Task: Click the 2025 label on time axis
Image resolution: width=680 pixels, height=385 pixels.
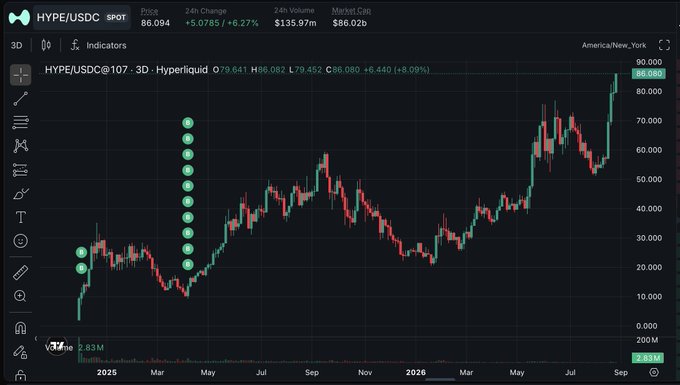Action: pyautogui.click(x=107, y=372)
